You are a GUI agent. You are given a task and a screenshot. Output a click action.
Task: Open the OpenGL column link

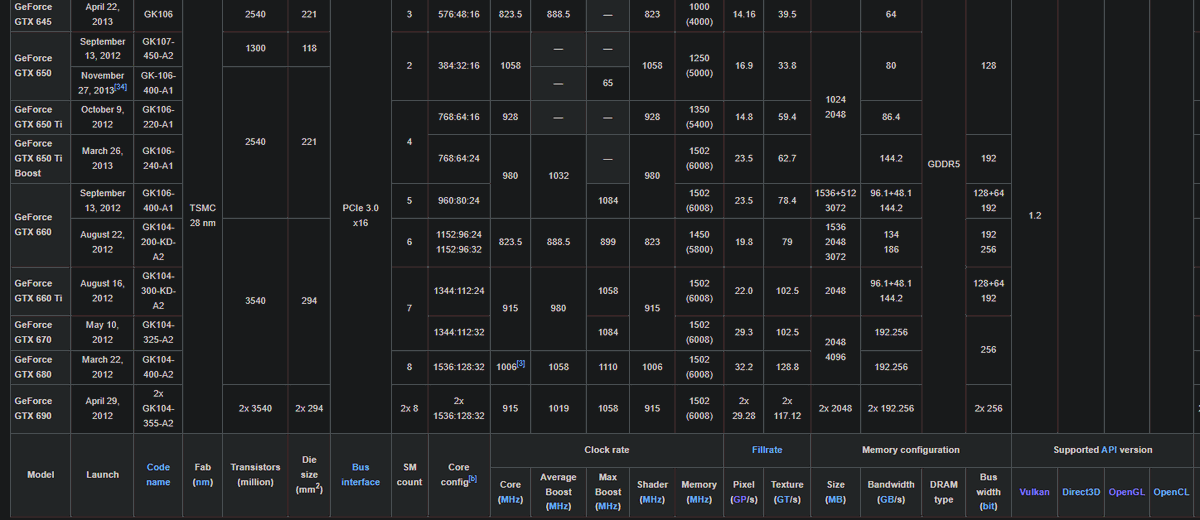pos(1126,492)
